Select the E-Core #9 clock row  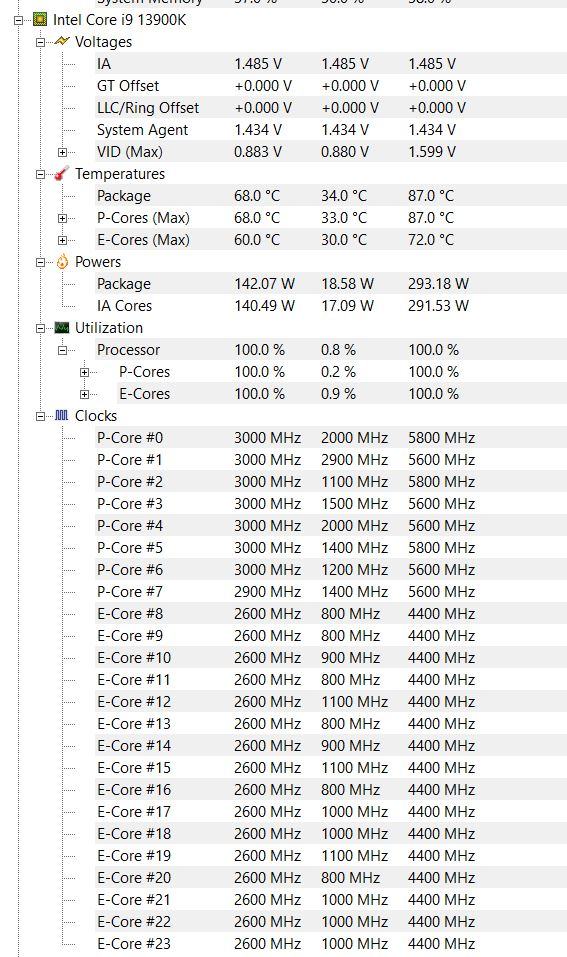coord(331,635)
